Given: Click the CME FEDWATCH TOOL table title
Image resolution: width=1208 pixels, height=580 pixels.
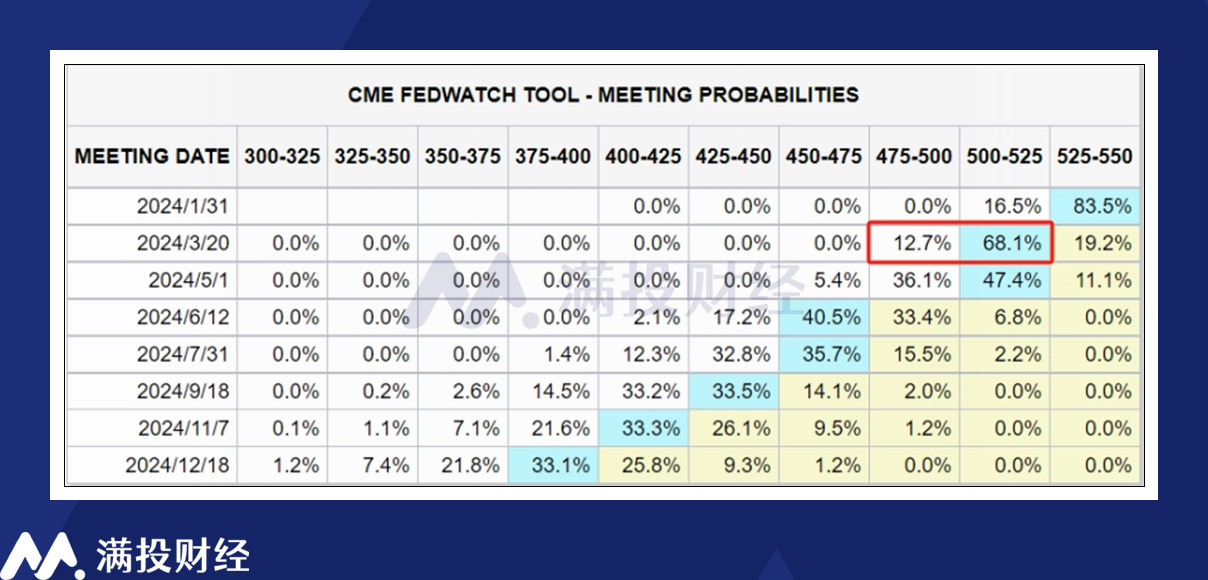Looking at the screenshot, I should [x=603, y=95].
